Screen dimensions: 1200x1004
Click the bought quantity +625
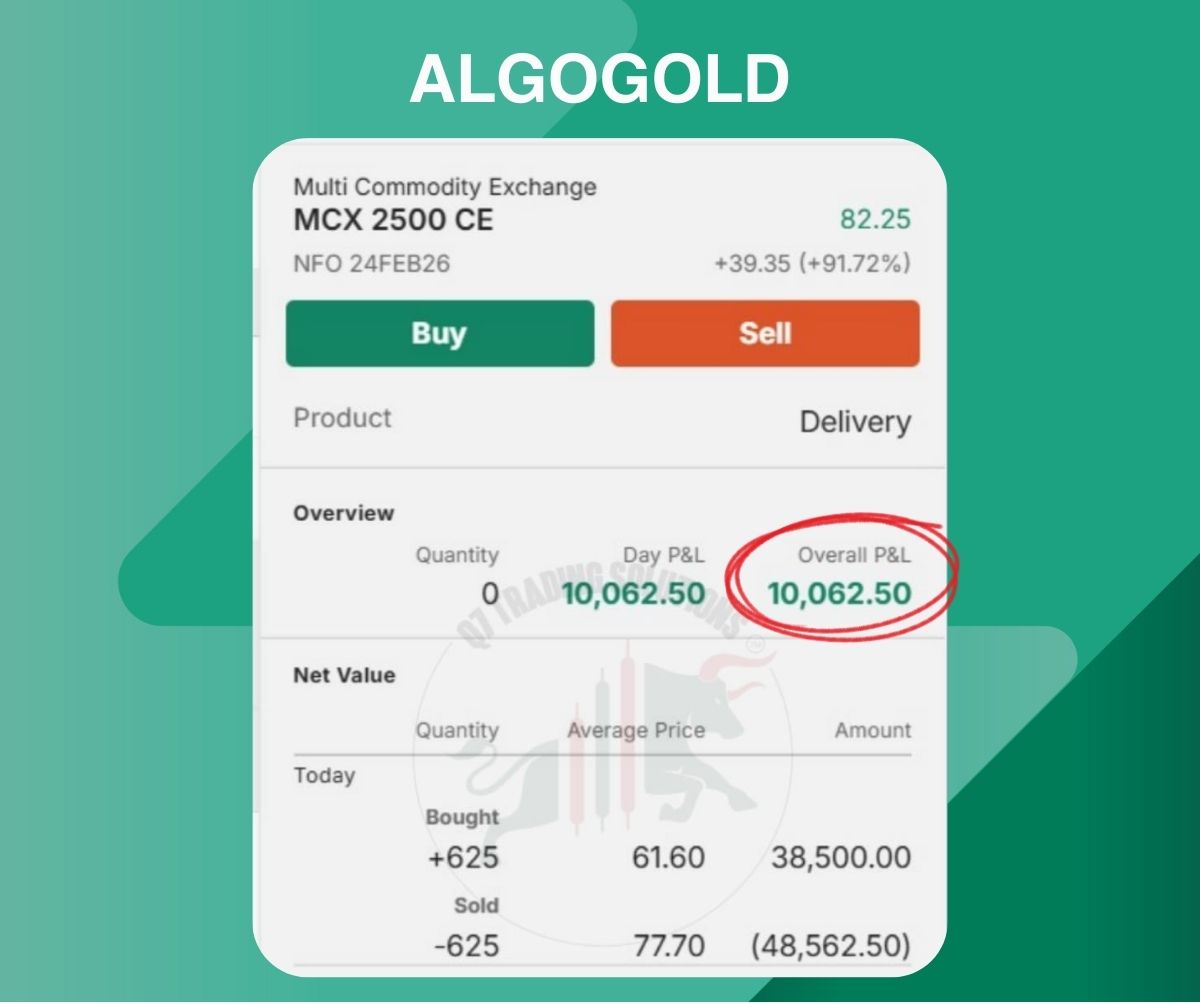(x=463, y=858)
